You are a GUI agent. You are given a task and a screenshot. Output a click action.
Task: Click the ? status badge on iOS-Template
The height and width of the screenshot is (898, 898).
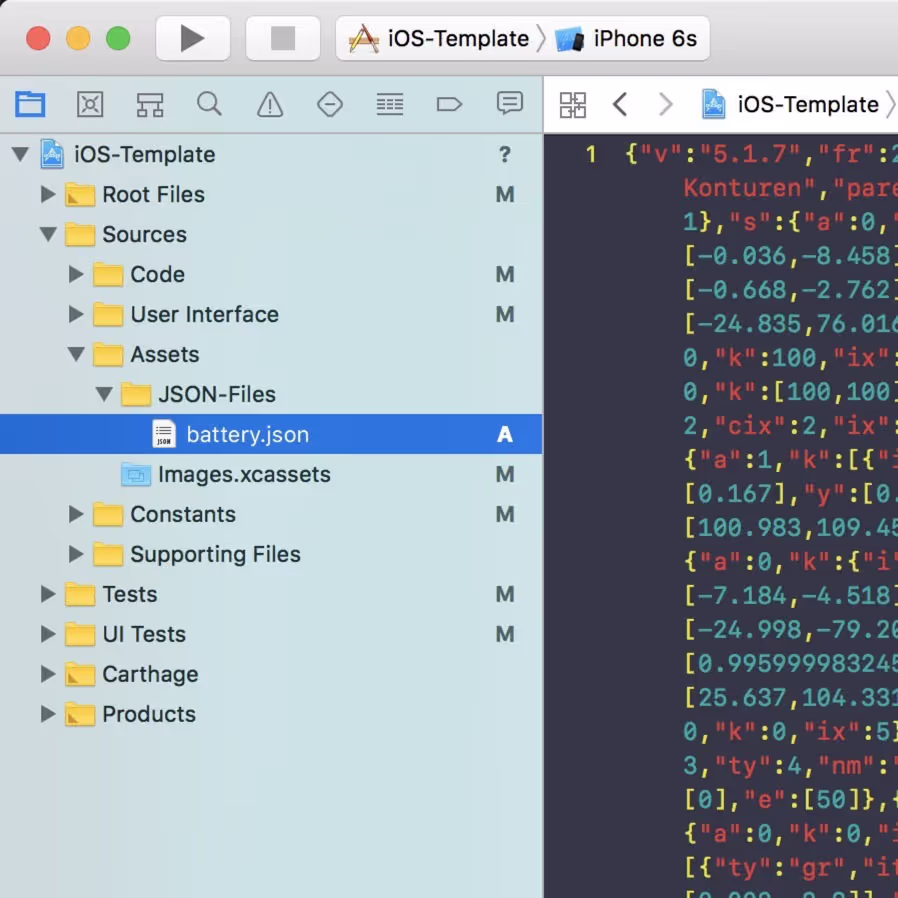505,154
